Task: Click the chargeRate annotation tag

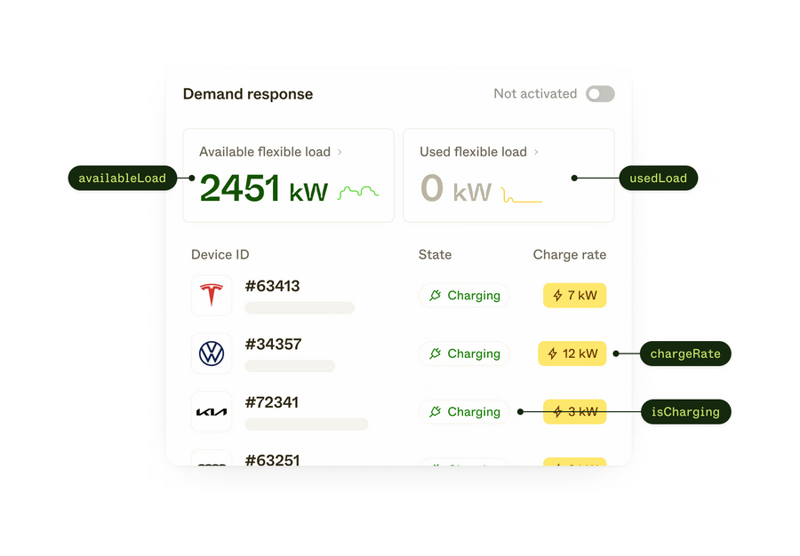Action: point(685,353)
